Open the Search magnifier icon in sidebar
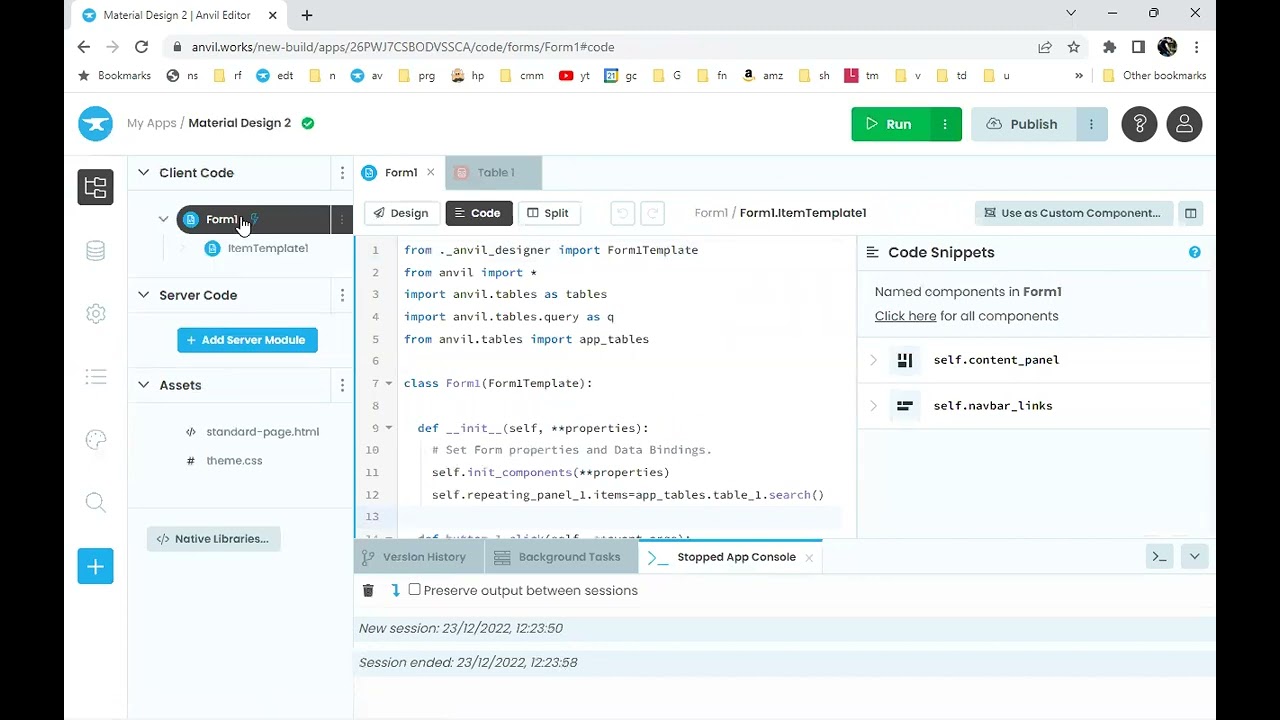Viewport: 1280px width, 720px height. click(x=96, y=503)
